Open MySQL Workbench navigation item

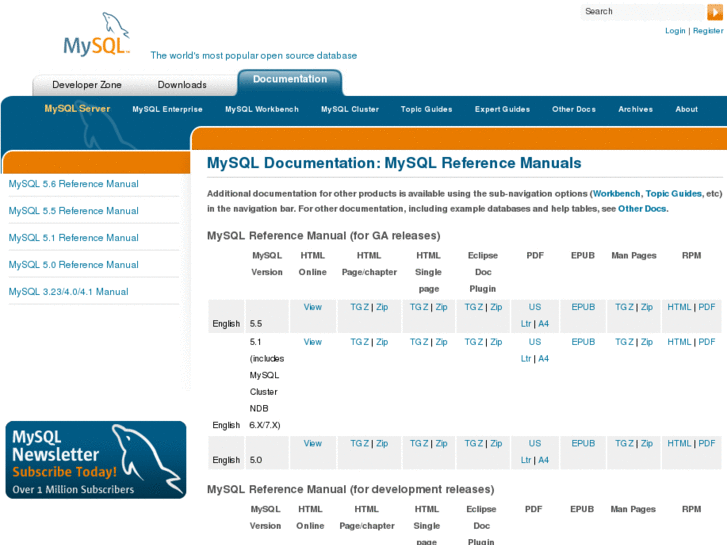tap(261, 109)
